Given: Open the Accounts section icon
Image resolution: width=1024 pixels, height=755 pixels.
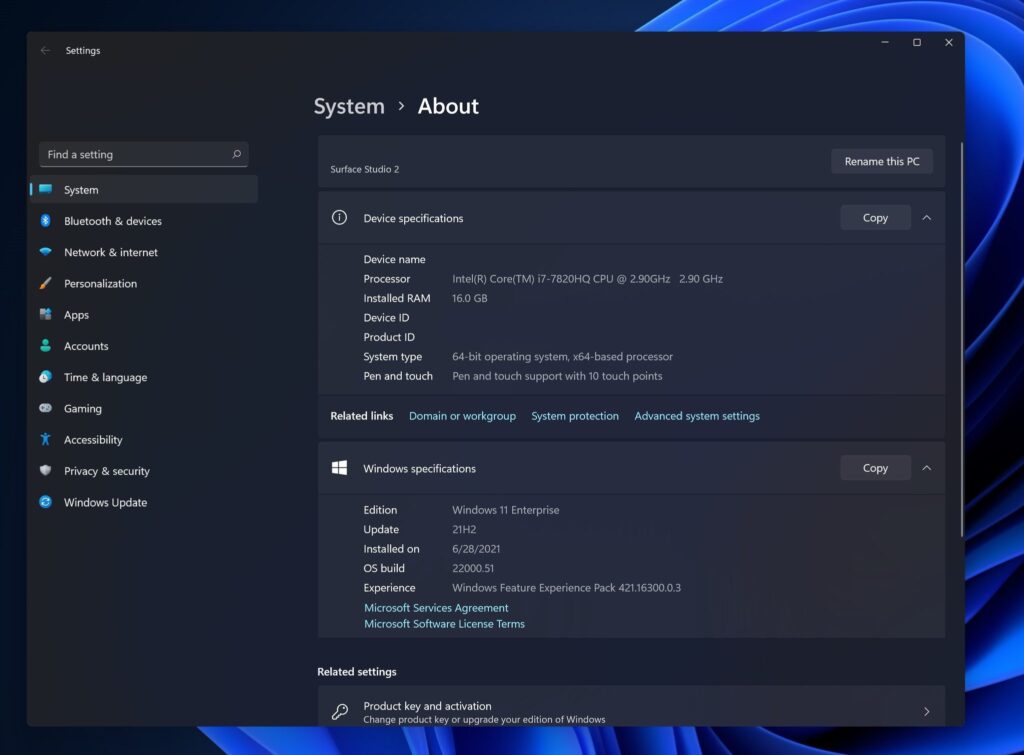Looking at the screenshot, I should (x=47, y=345).
